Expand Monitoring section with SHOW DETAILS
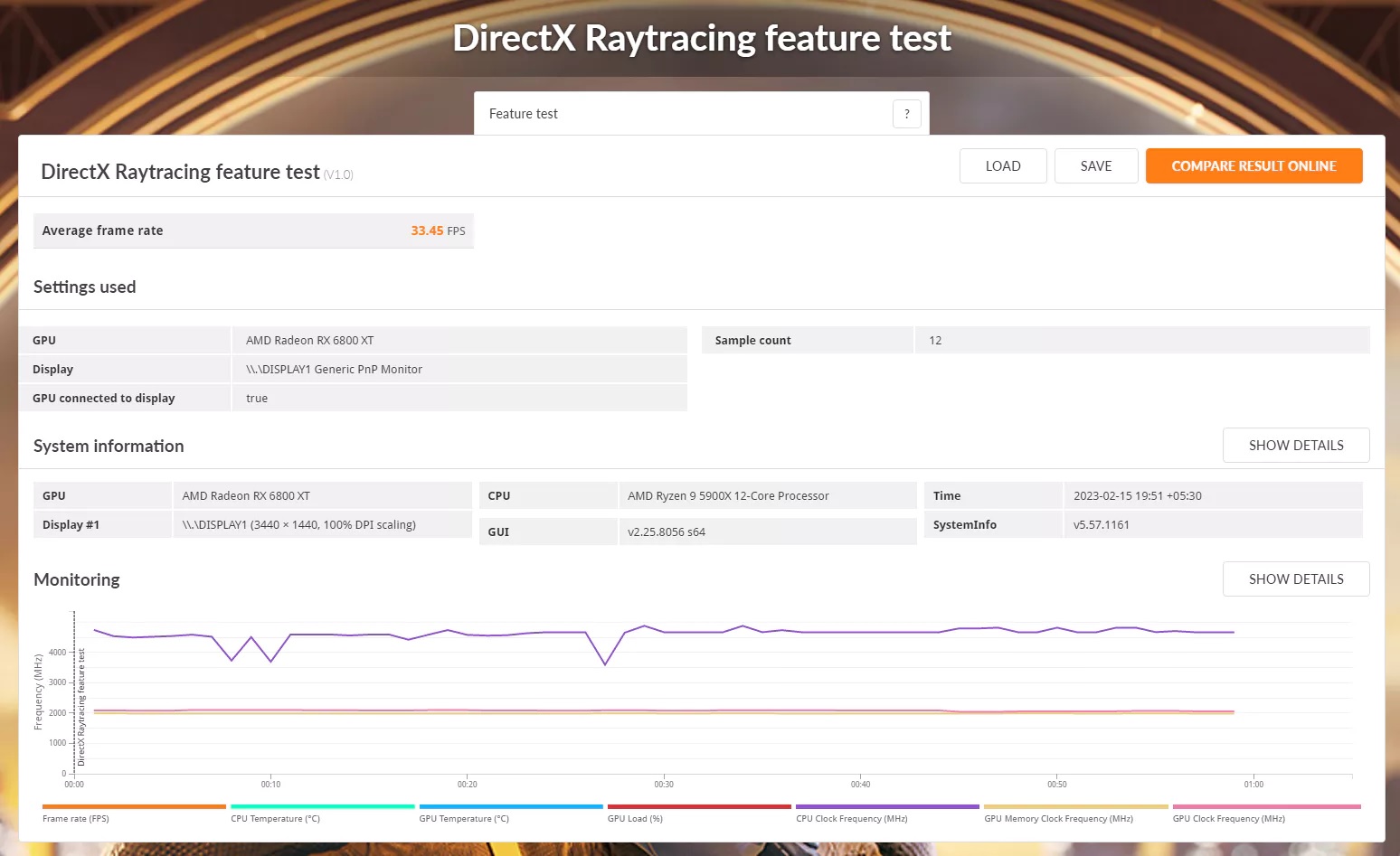The height and width of the screenshot is (856, 1400). click(1295, 579)
